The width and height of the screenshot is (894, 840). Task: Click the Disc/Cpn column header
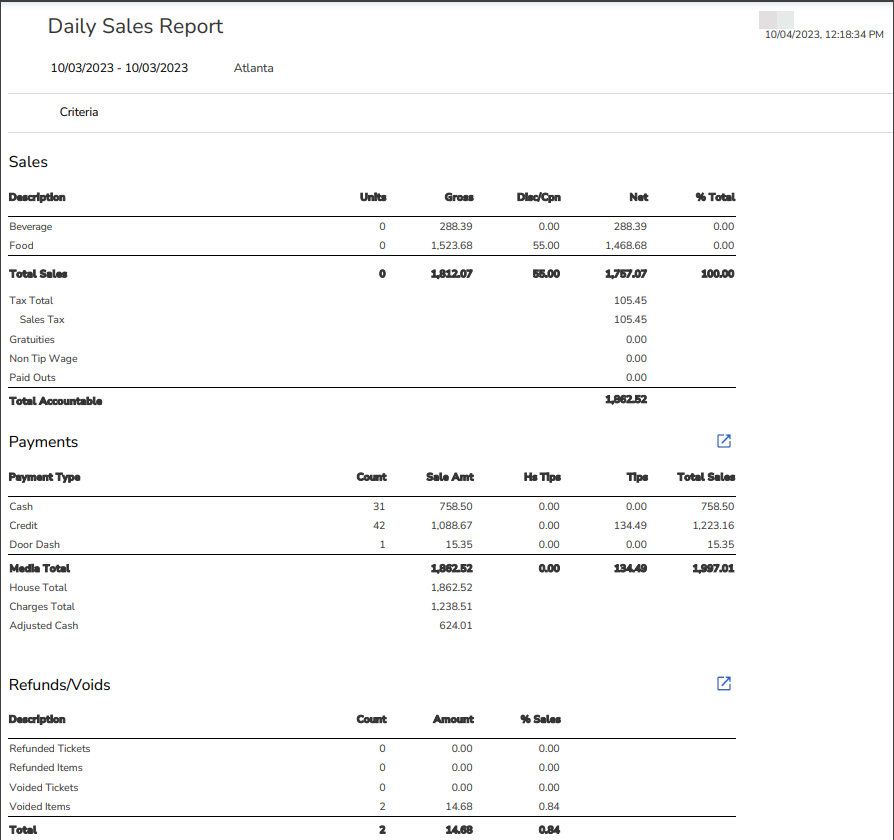[538, 197]
